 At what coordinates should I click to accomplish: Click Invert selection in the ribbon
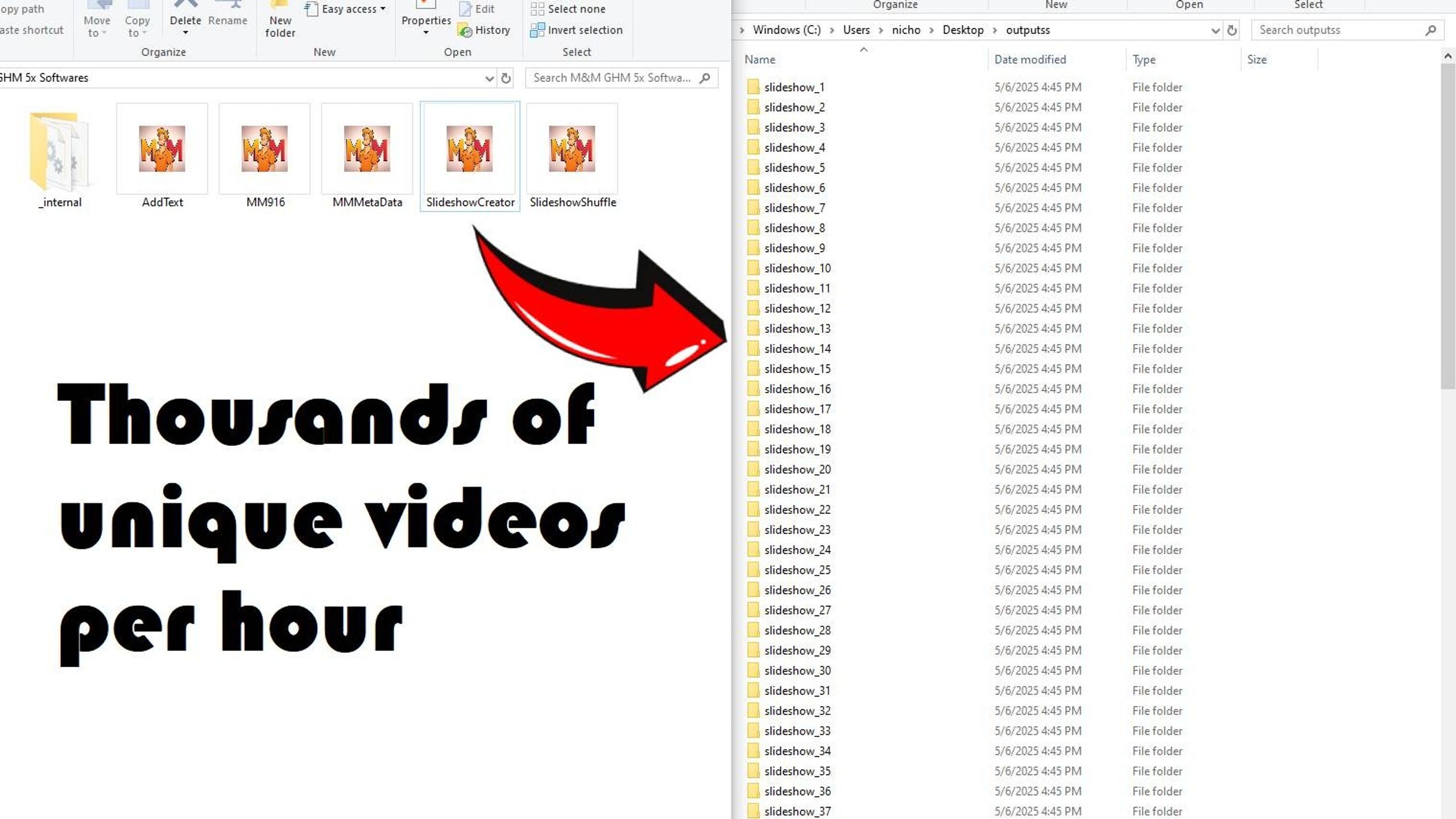point(576,30)
